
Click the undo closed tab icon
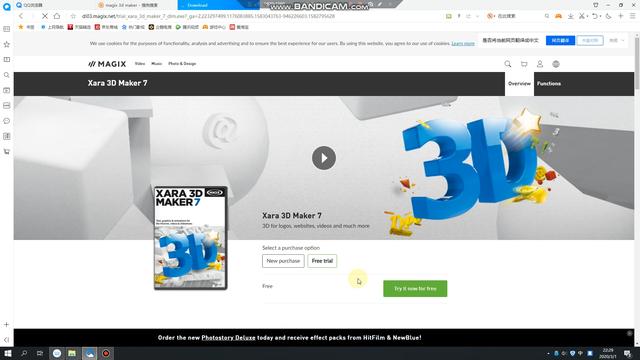pos(595,16)
